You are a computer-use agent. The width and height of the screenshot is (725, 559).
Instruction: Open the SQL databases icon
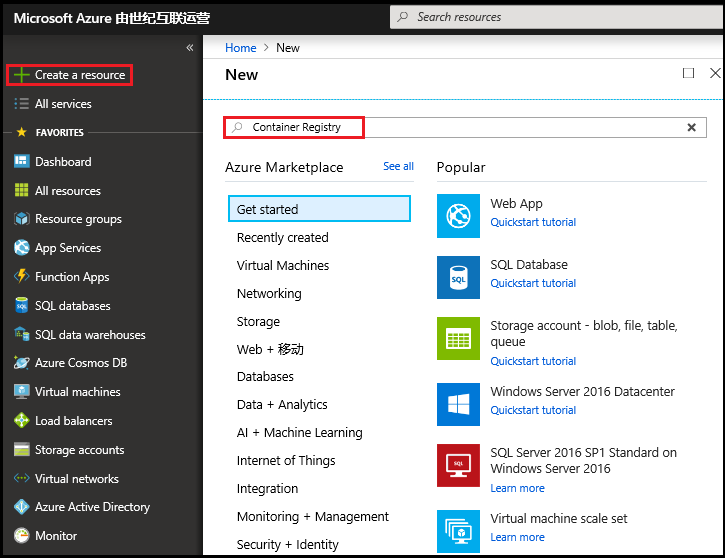point(21,305)
